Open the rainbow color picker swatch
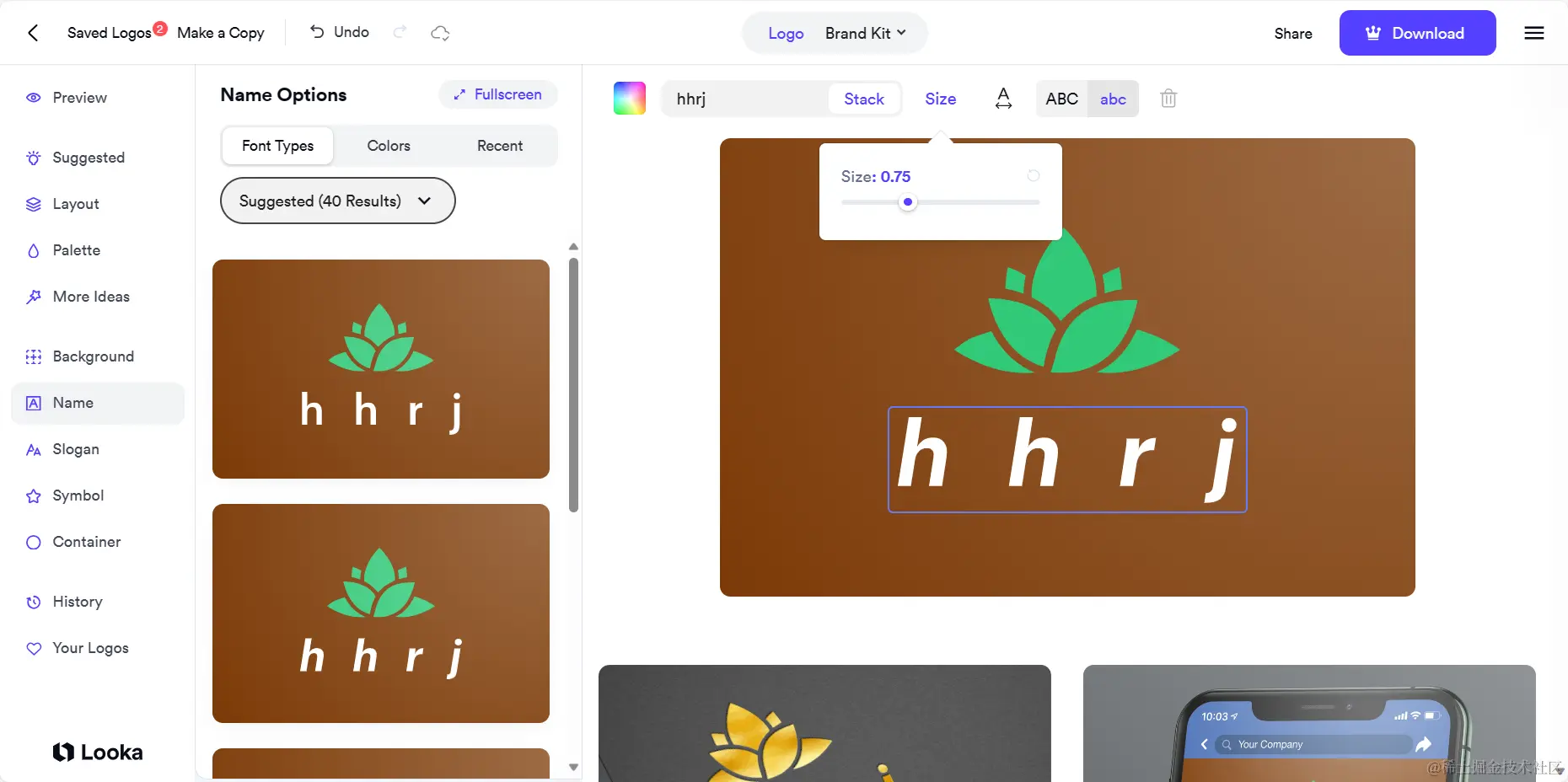1568x782 pixels. click(x=630, y=99)
